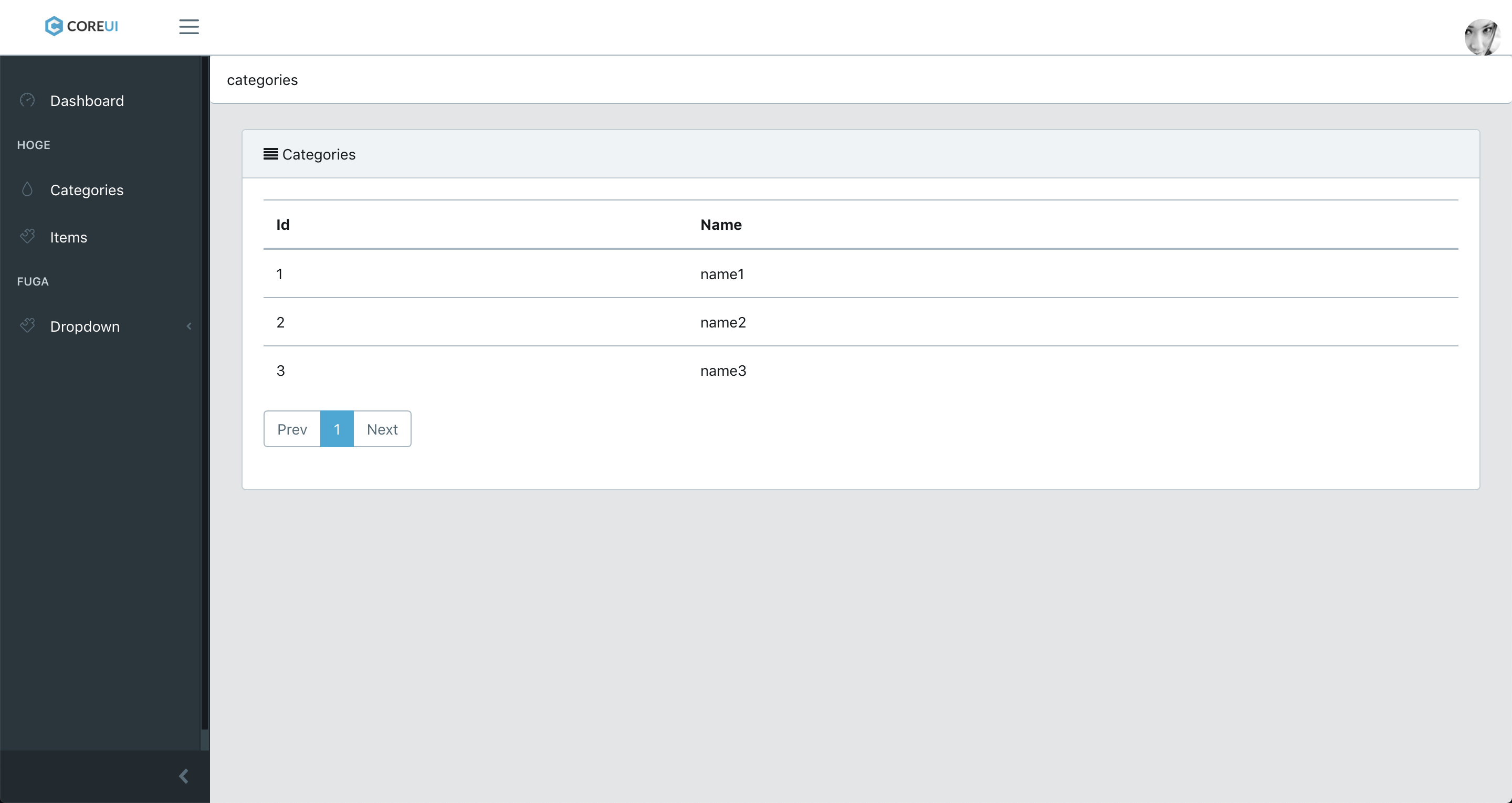Toggle the Dashboard sidebar visibility
The height and width of the screenshot is (803, 1512).
[189, 27]
